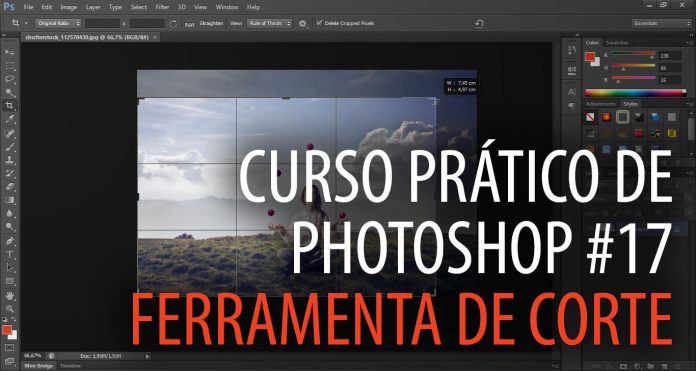Swap foreground and background colors icon

coord(14,320)
